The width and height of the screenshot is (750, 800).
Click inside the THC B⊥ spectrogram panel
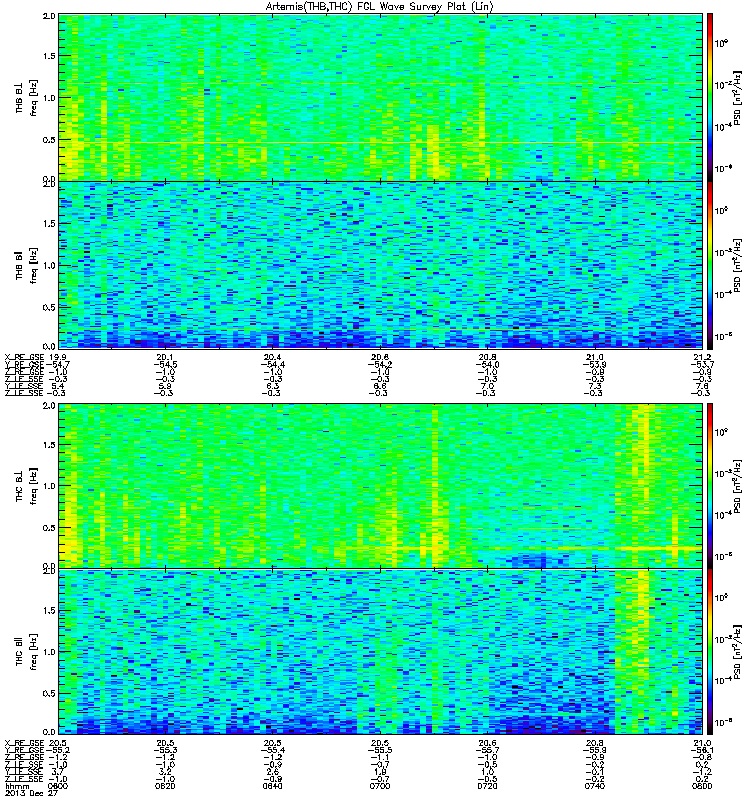click(x=381, y=486)
